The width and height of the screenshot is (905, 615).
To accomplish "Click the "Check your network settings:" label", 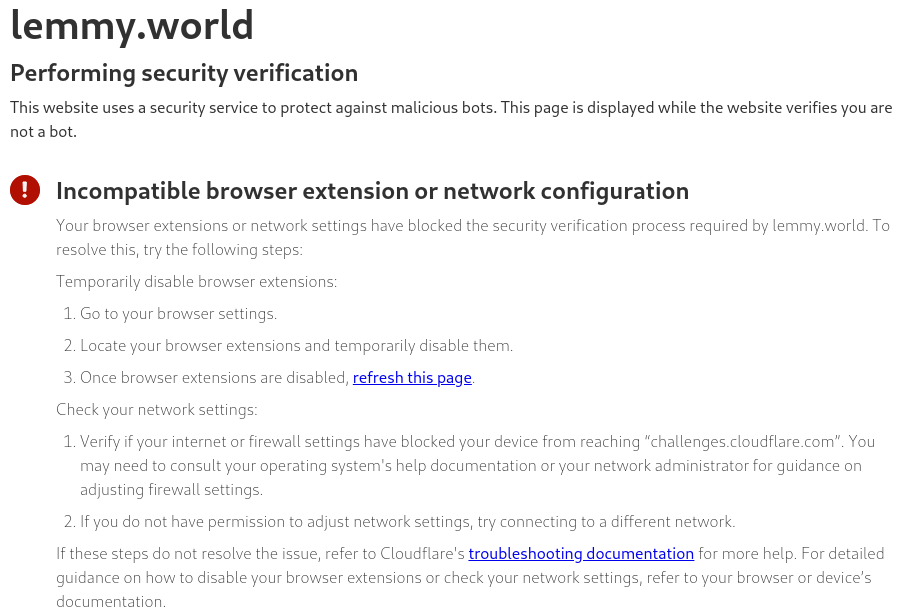I will pyautogui.click(x=156, y=410).
